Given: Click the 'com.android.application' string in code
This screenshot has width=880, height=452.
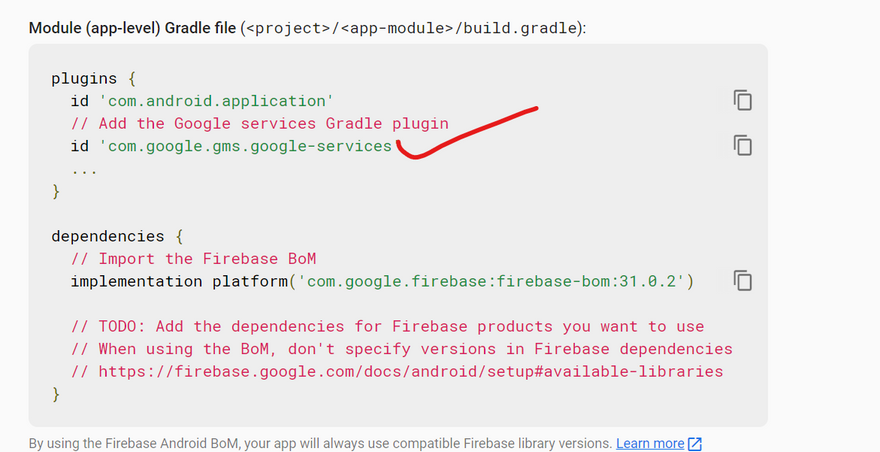Looking at the screenshot, I should (x=216, y=101).
